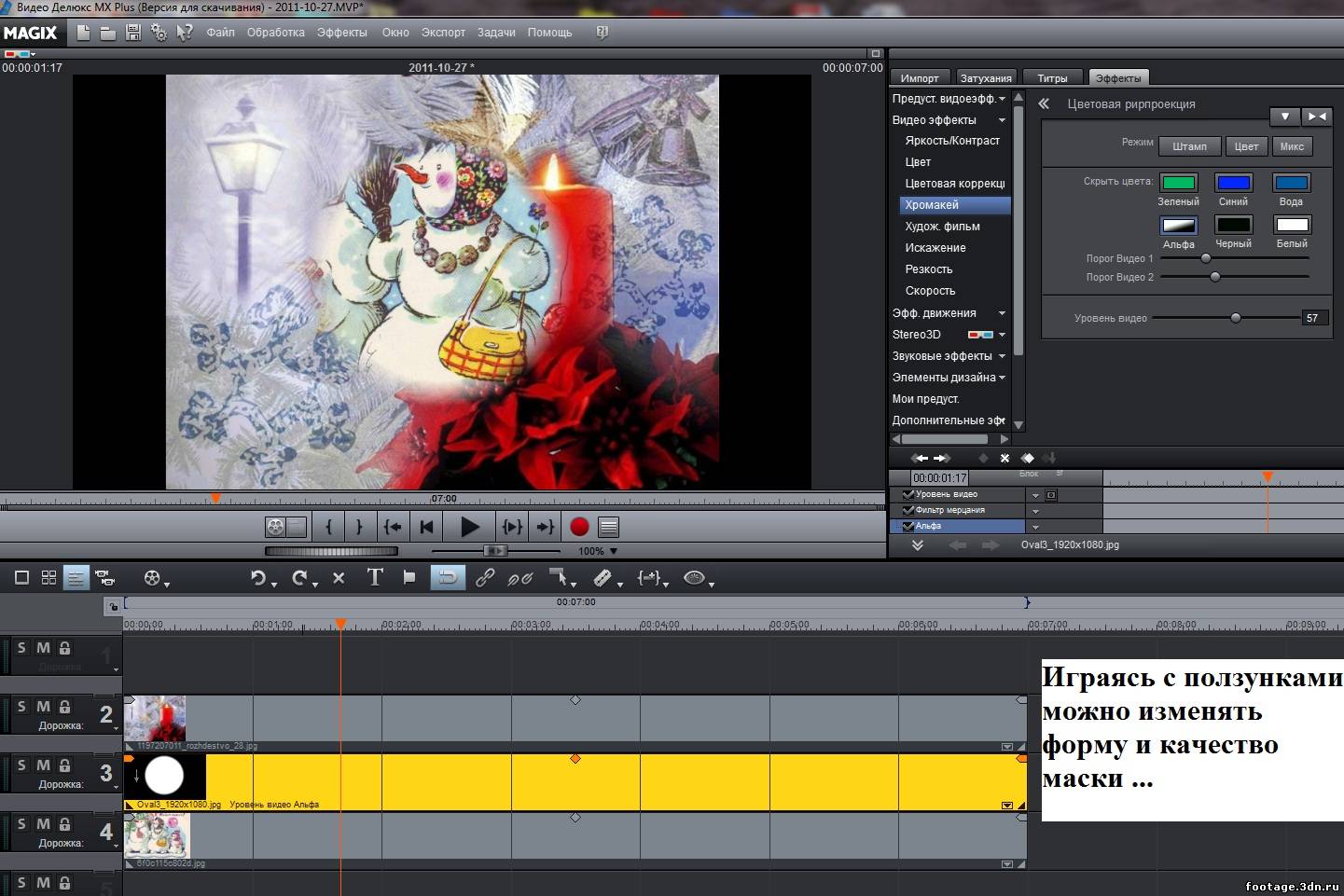Open the Эффекты menu

tap(341, 33)
